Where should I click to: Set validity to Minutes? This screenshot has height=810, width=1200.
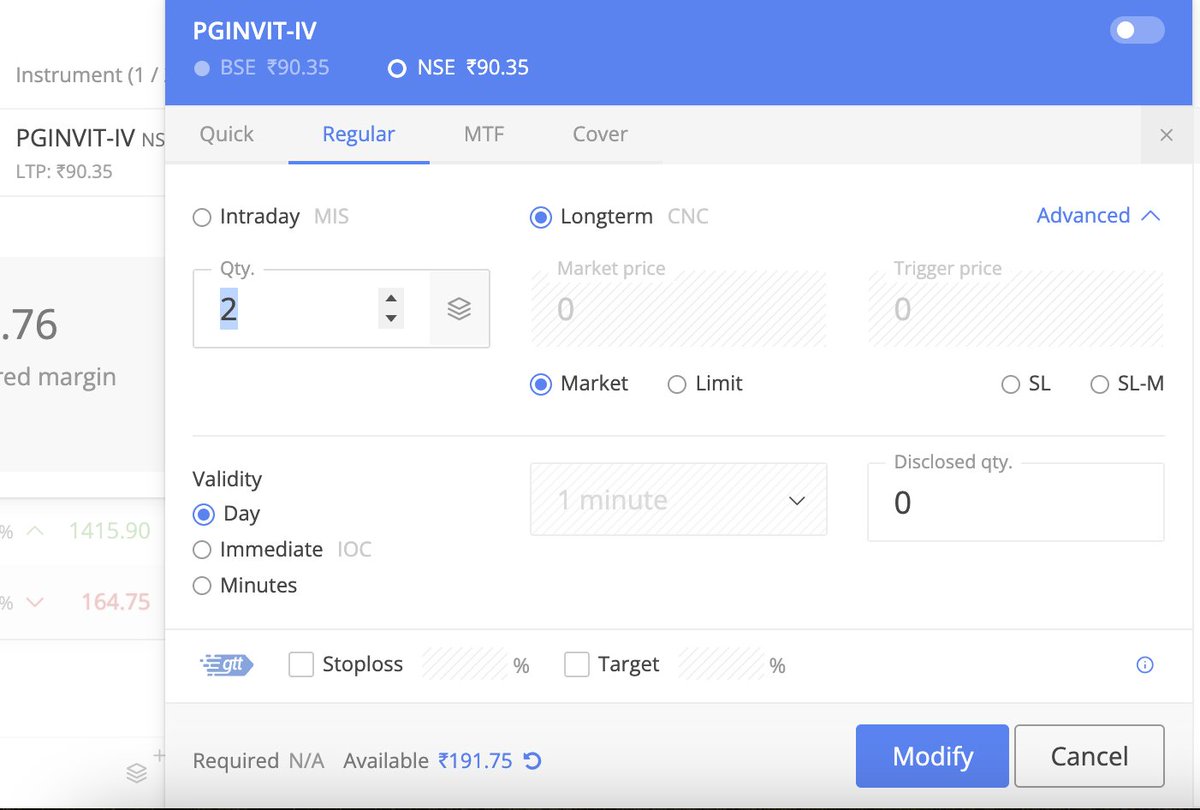click(202, 586)
